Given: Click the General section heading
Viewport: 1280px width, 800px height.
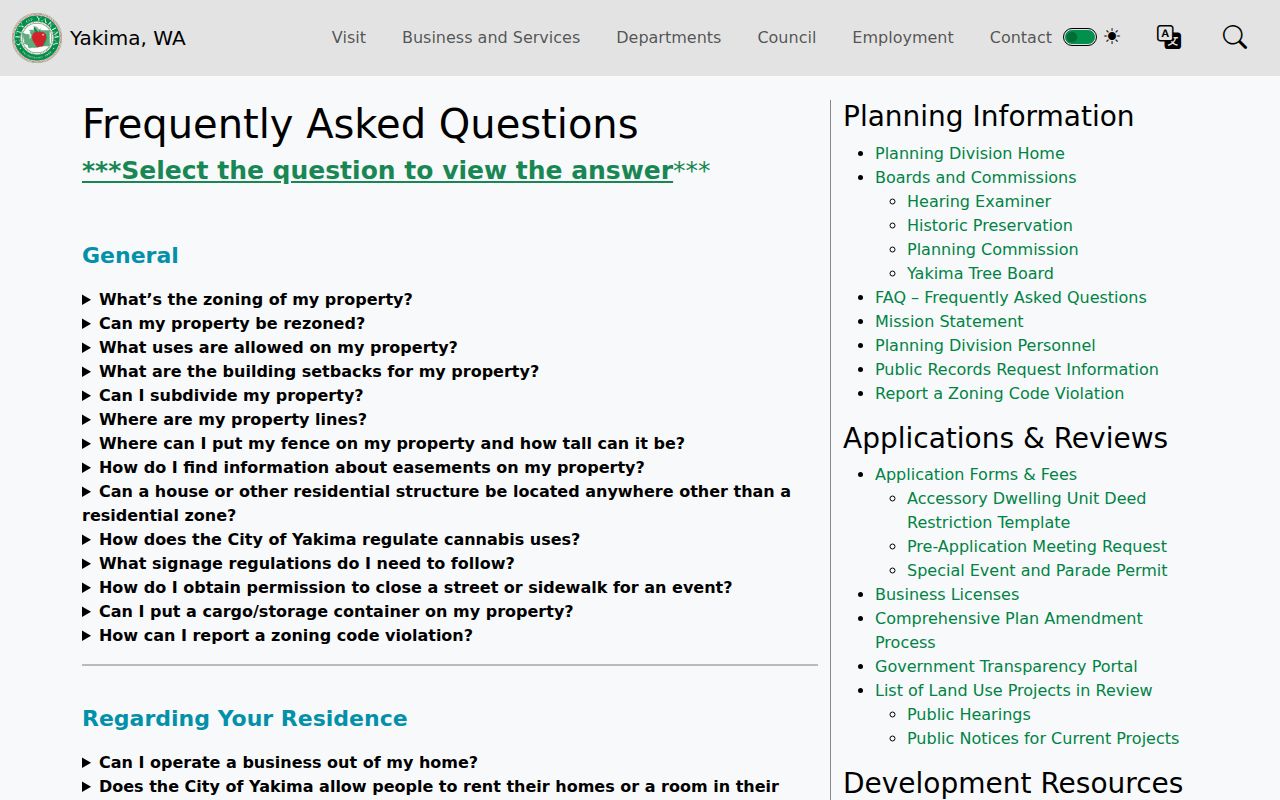Looking at the screenshot, I should click(130, 255).
